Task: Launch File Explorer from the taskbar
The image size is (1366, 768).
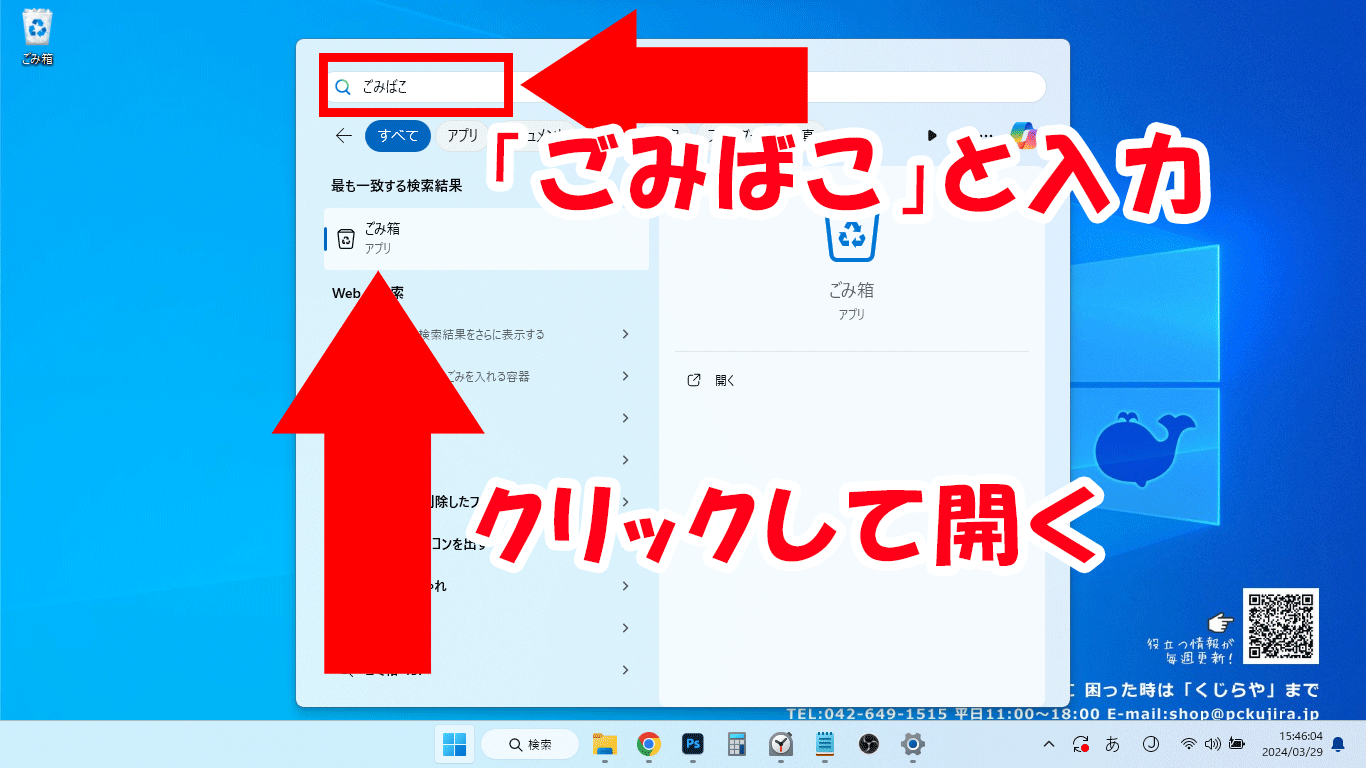Action: click(605, 744)
